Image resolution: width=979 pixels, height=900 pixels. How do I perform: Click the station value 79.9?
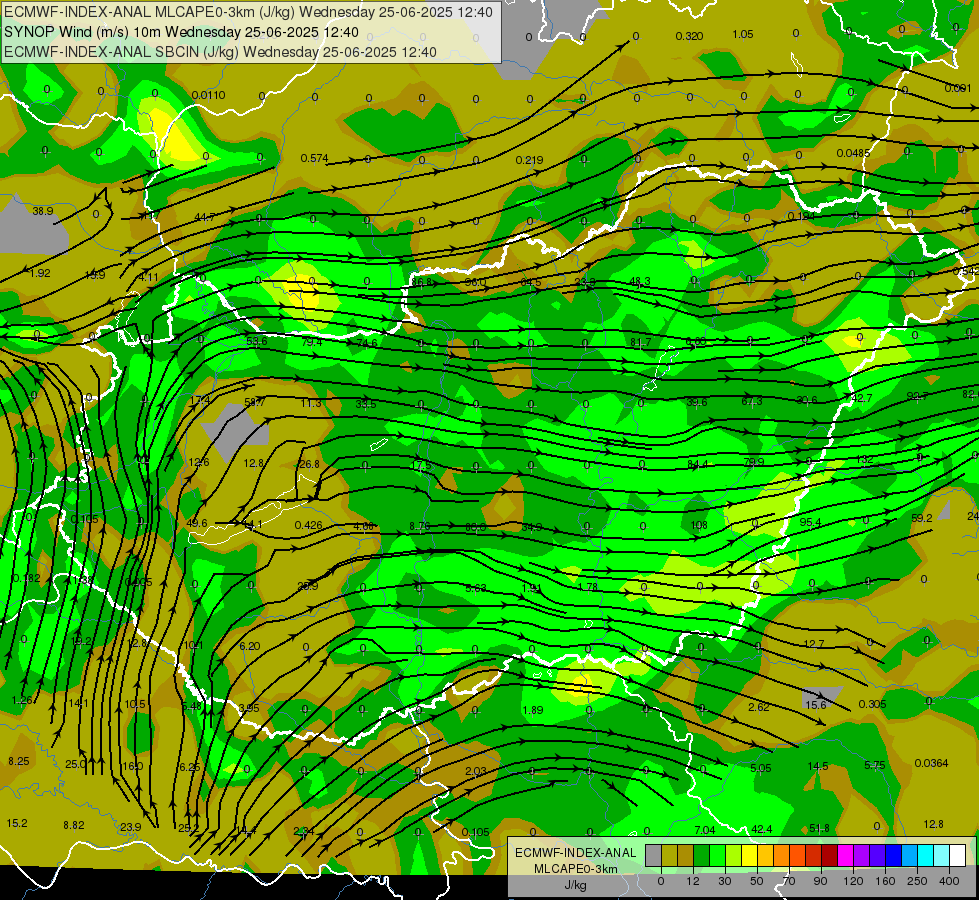point(754,462)
